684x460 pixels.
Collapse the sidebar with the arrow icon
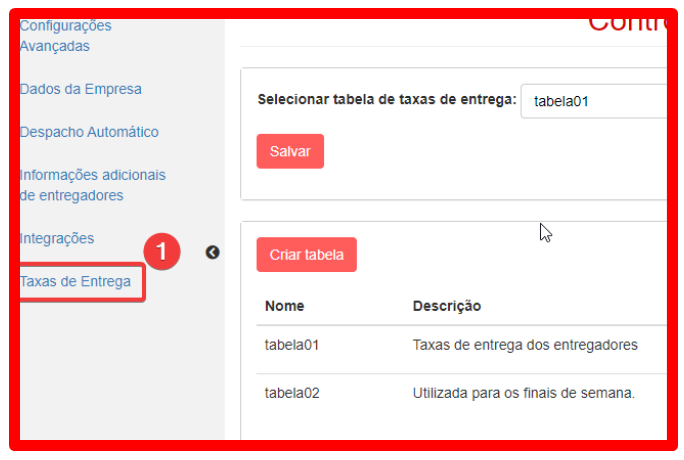212,253
